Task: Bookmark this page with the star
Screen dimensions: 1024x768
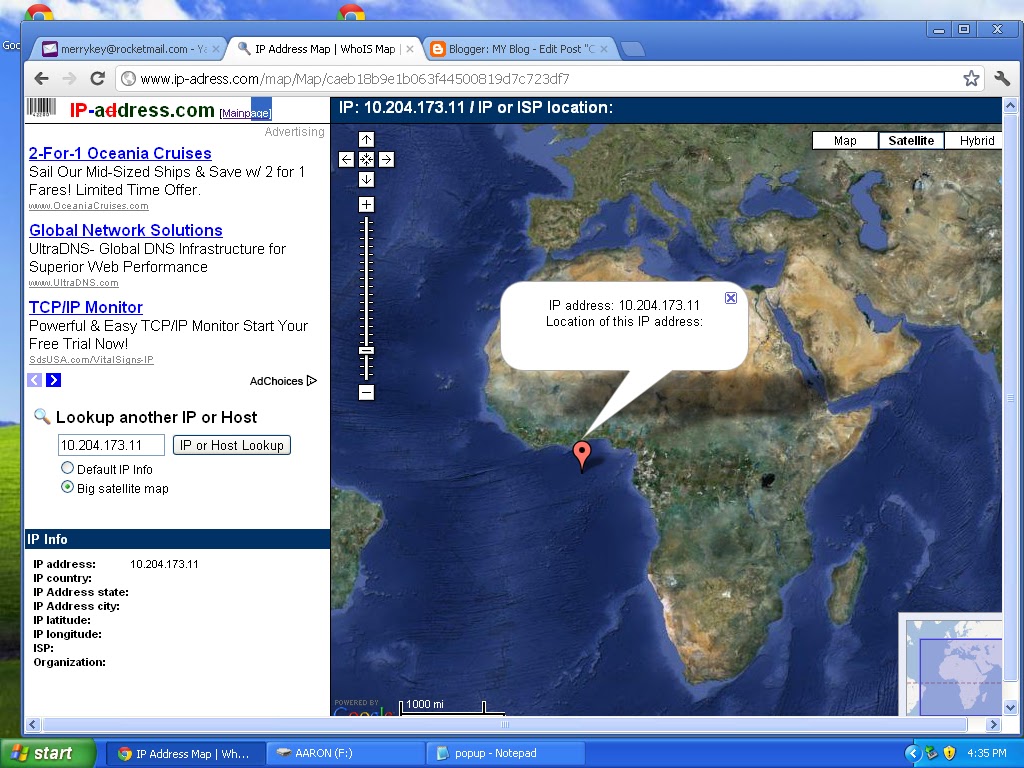Action: click(x=971, y=79)
